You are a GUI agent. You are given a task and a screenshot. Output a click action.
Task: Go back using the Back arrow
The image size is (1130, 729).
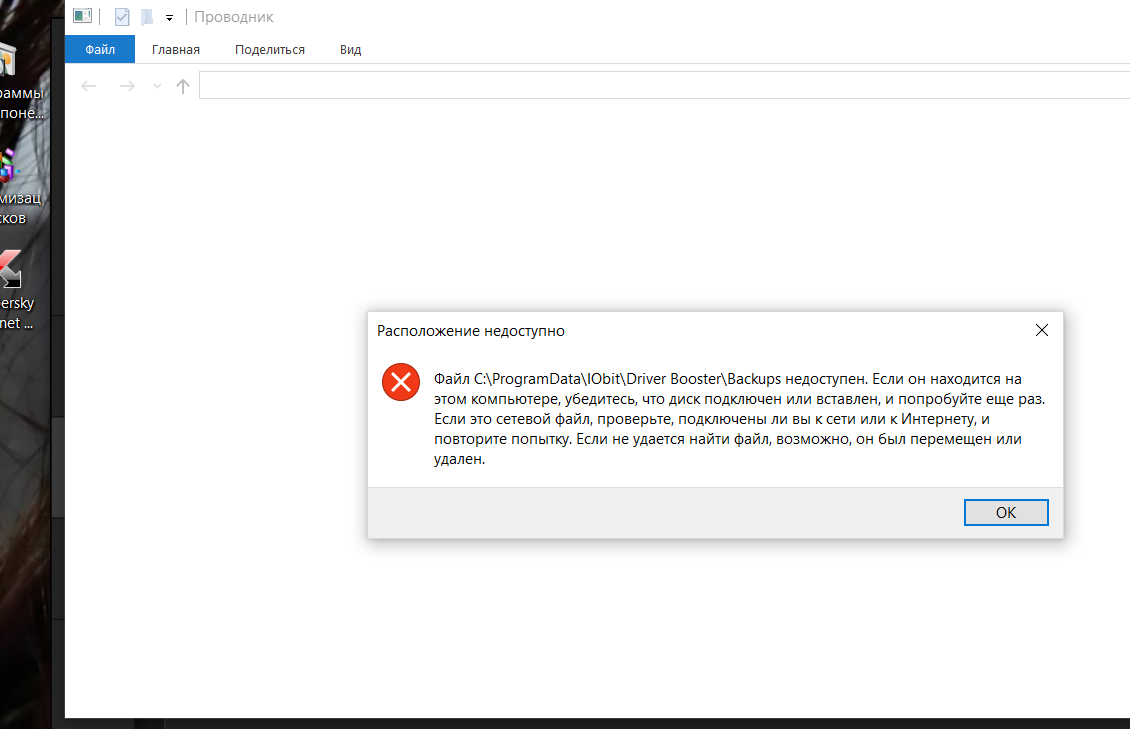[89, 86]
